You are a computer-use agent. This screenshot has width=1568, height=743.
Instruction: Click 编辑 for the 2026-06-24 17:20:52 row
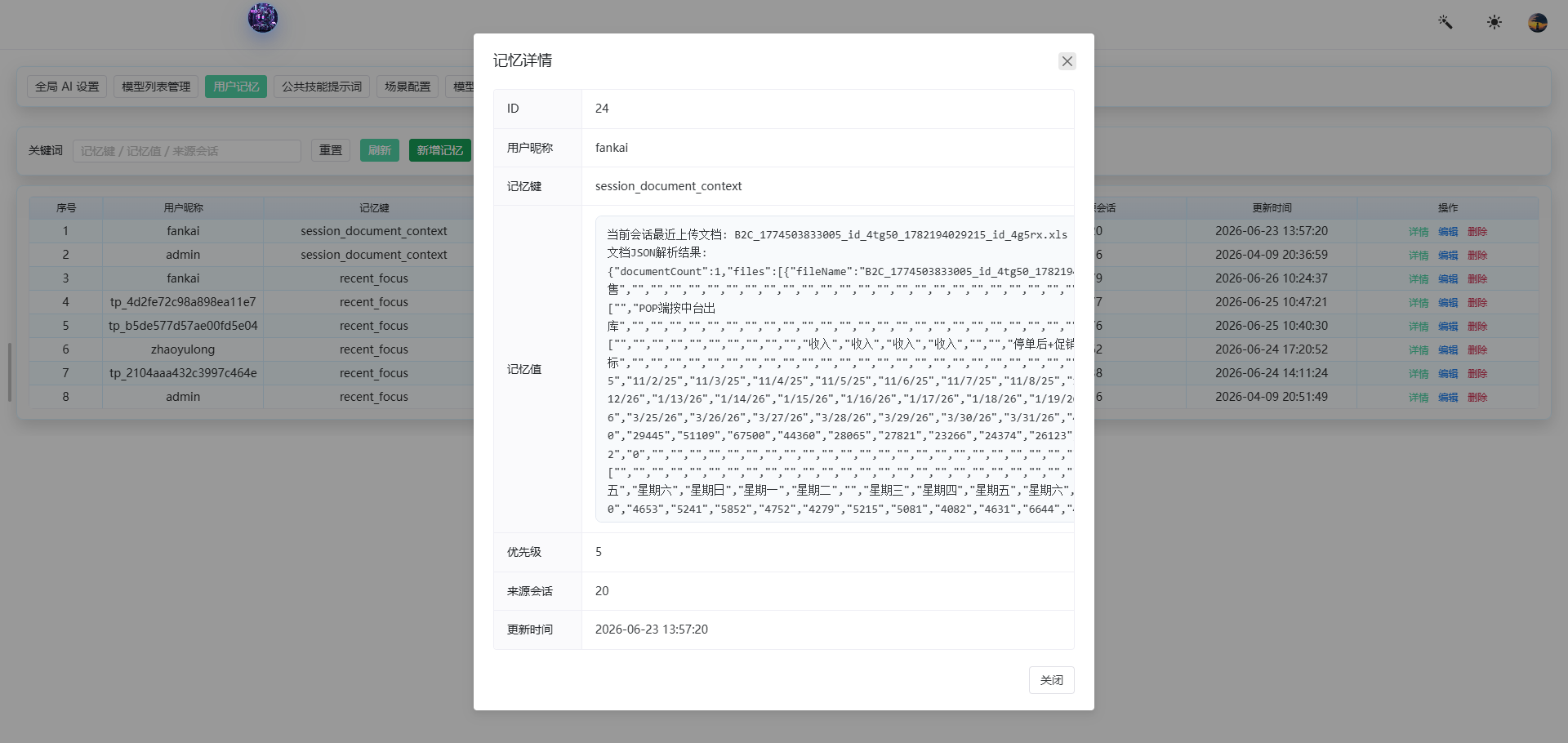pos(1448,350)
